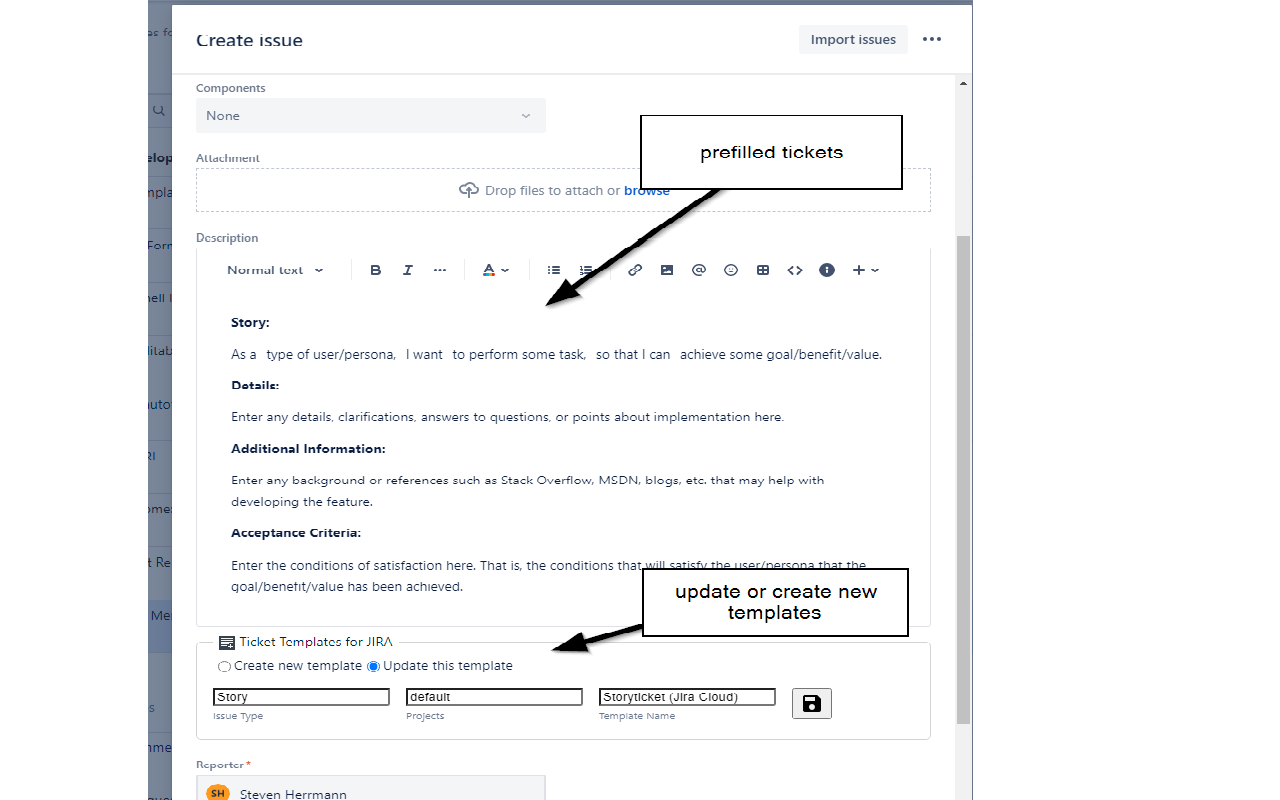The width and height of the screenshot is (1280, 800).
Task: Click the Template Name input field
Action: coord(687,696)
